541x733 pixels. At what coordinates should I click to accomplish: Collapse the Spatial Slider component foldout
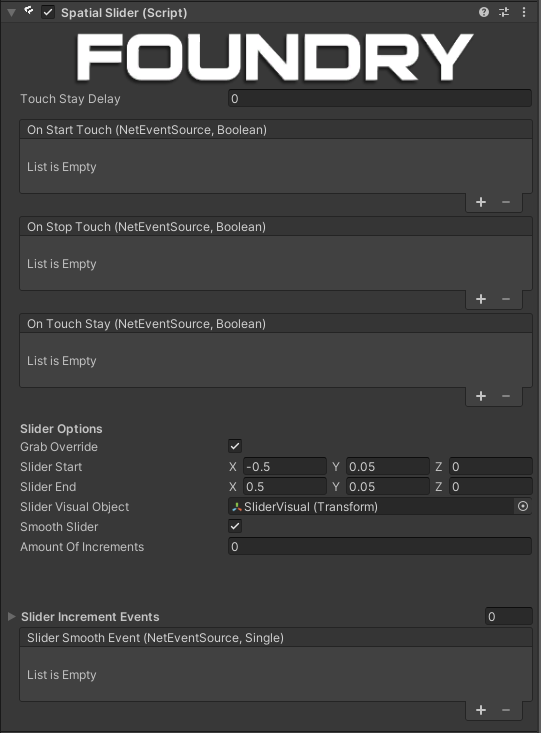pos(12,13)
